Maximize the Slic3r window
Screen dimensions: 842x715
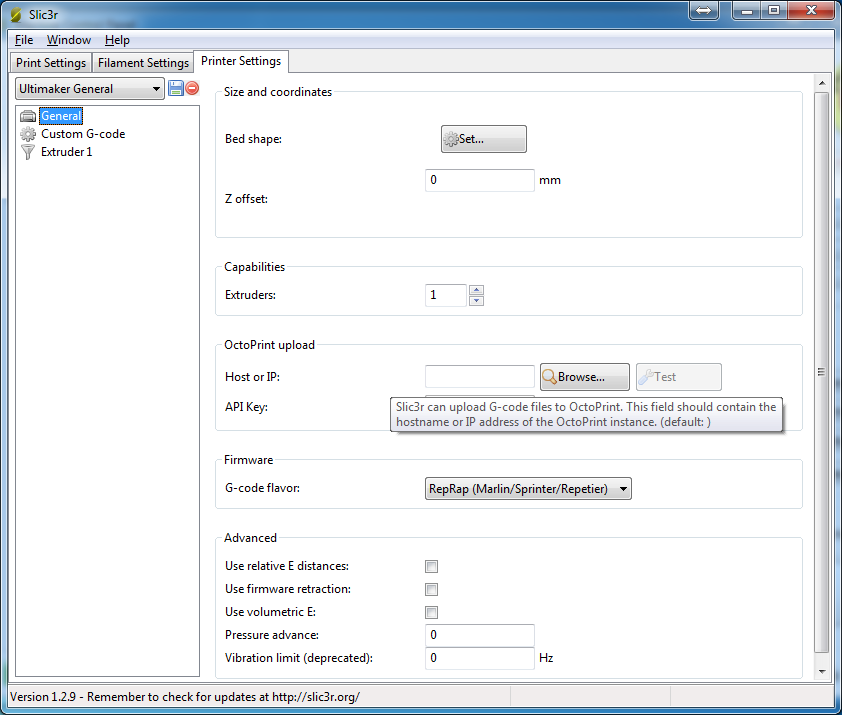pyautogui.click(x=774, y=10)
